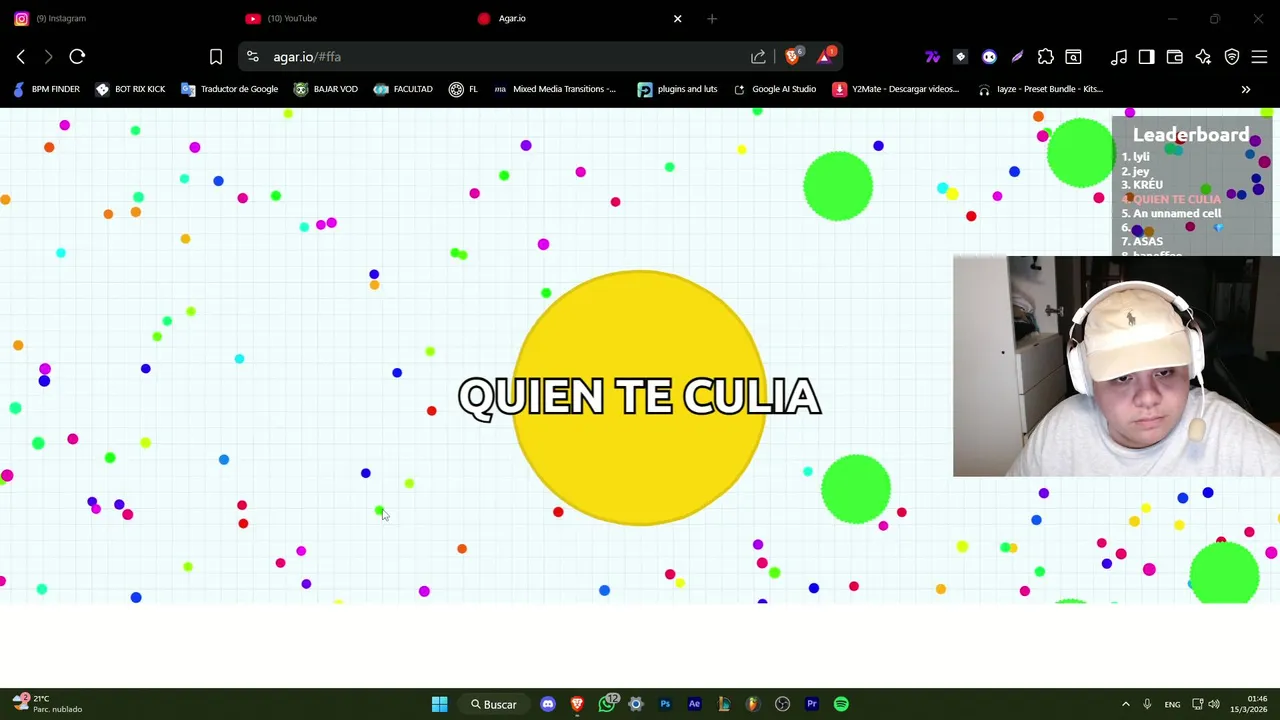Open the plugins and luts bookmark
This screenshot has width=1280, height=720.
(678, 89)
